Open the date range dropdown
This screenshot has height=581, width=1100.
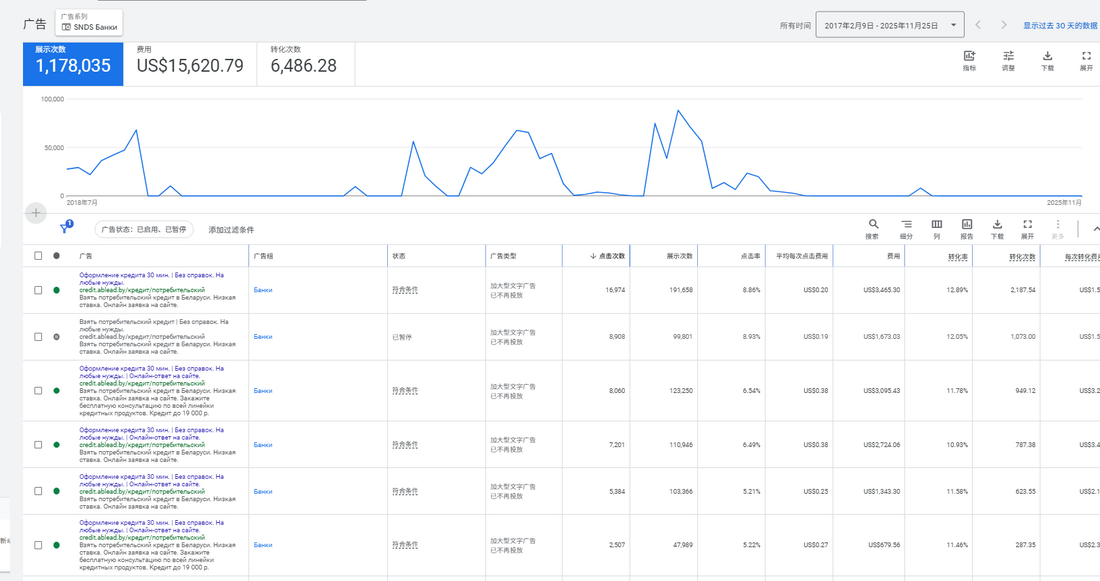[x=889, y=25]
